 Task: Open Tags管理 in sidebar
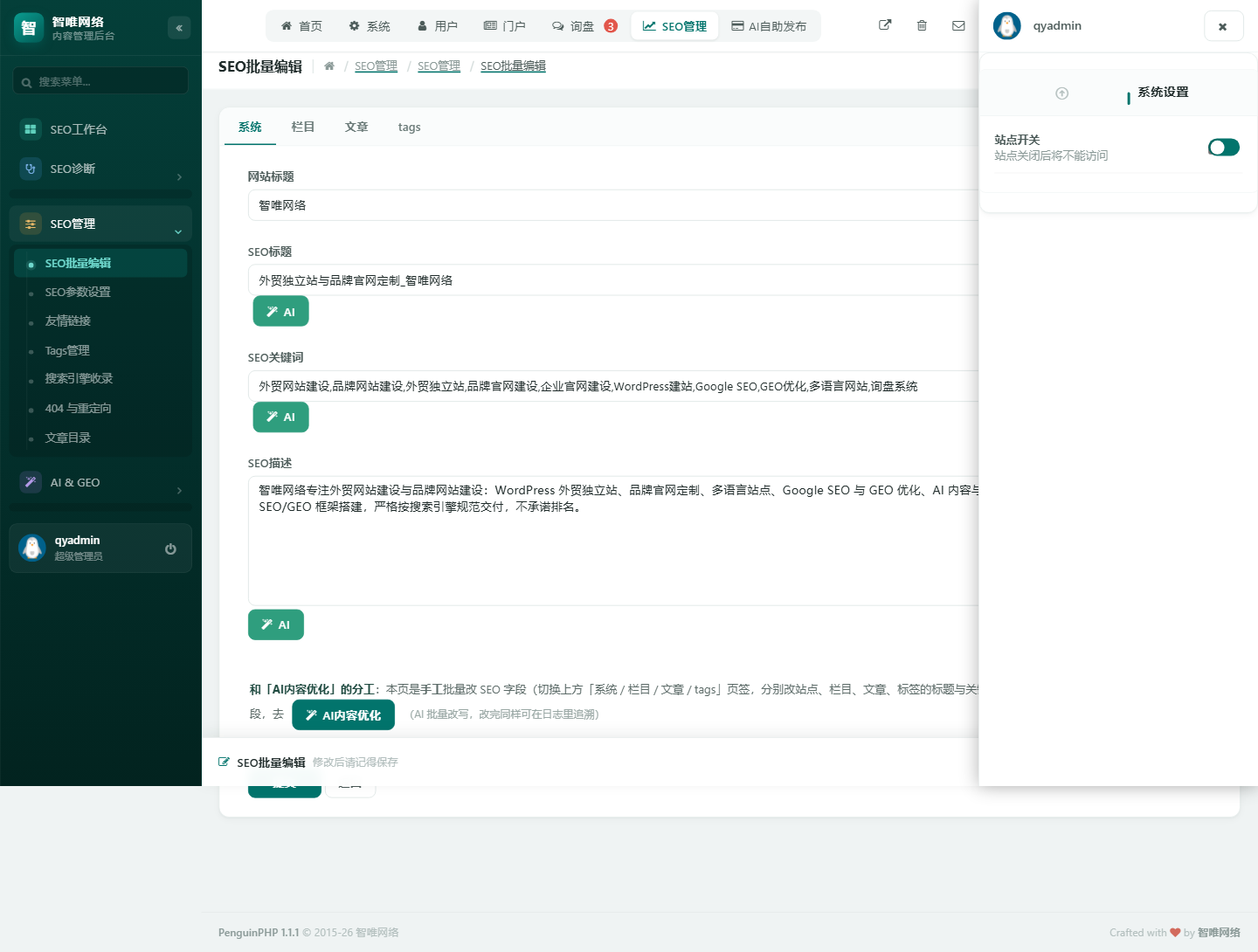tap(100, 350)
